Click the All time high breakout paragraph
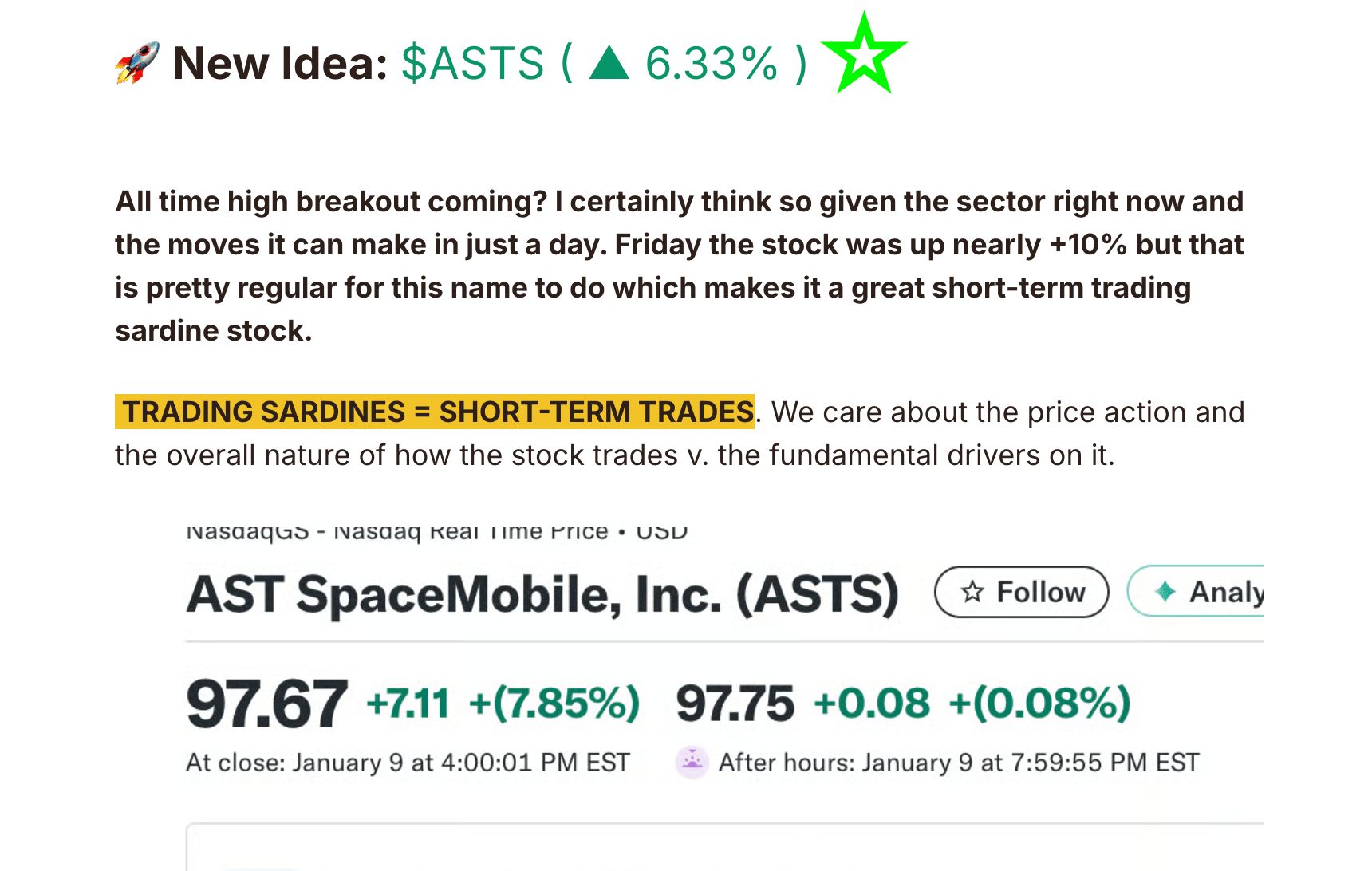 (x=680, y=266)
